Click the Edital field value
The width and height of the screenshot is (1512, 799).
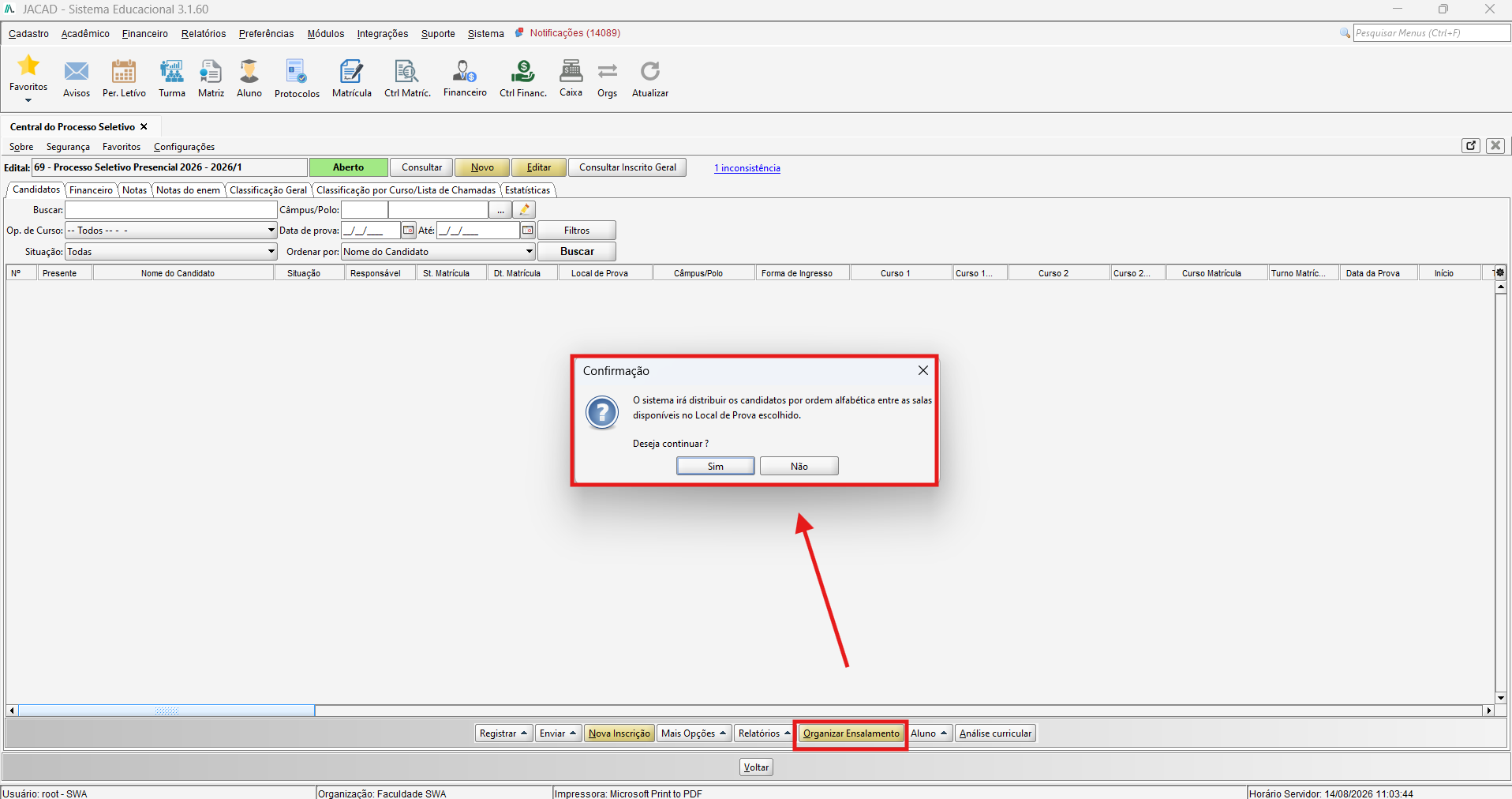(170, 167)
